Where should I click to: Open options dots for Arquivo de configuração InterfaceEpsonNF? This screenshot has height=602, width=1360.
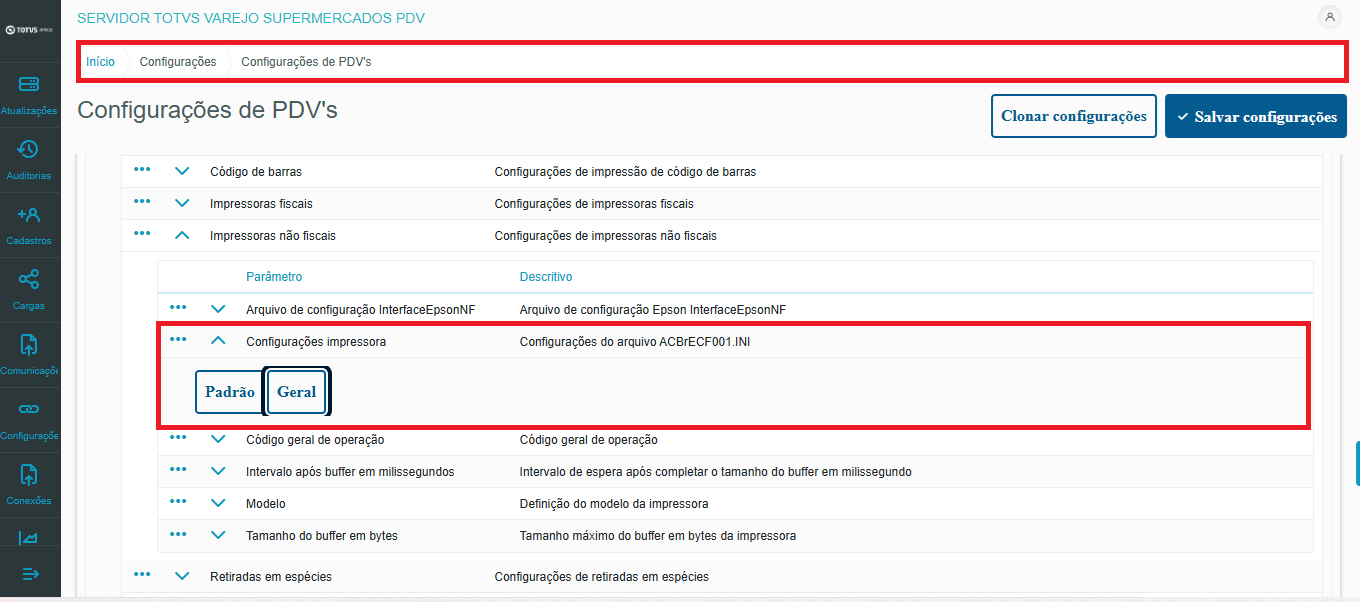178,308
